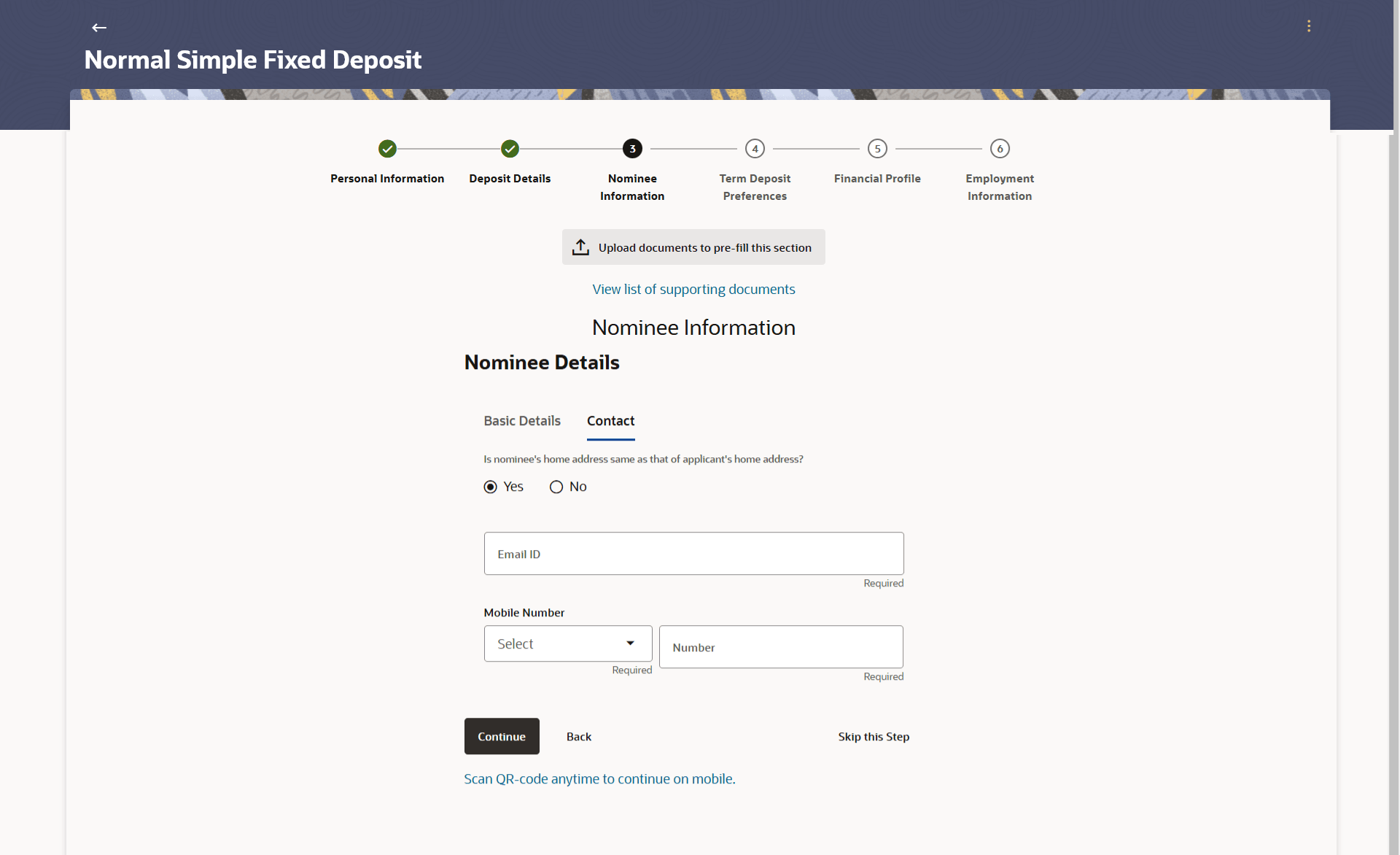Click step 4 Term Deposit Preferences circle
Screen dimensions: 1400x855
[x=755, y=149]
